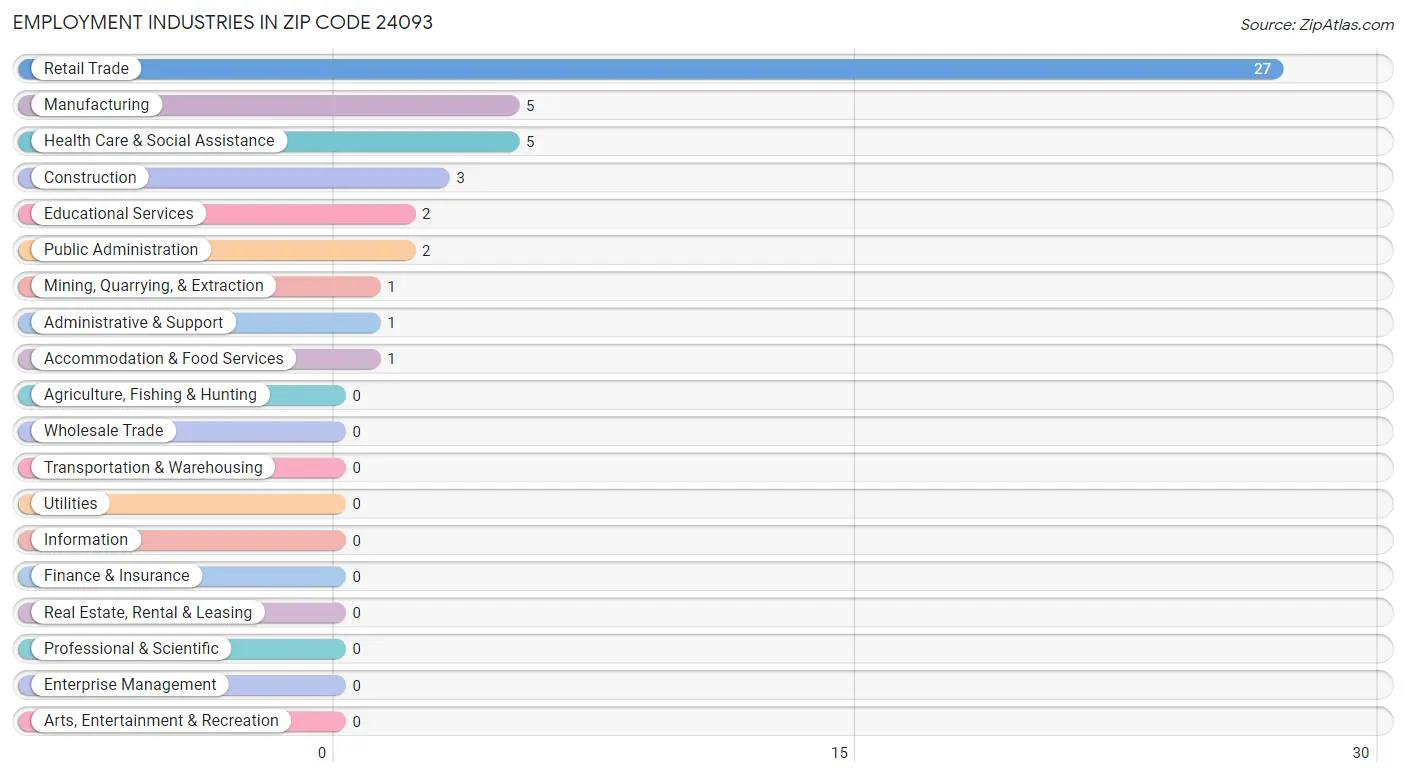This screenshot has height=776, width=1406.
Task: Select the Finance & Insurance label
Action: 116,576
